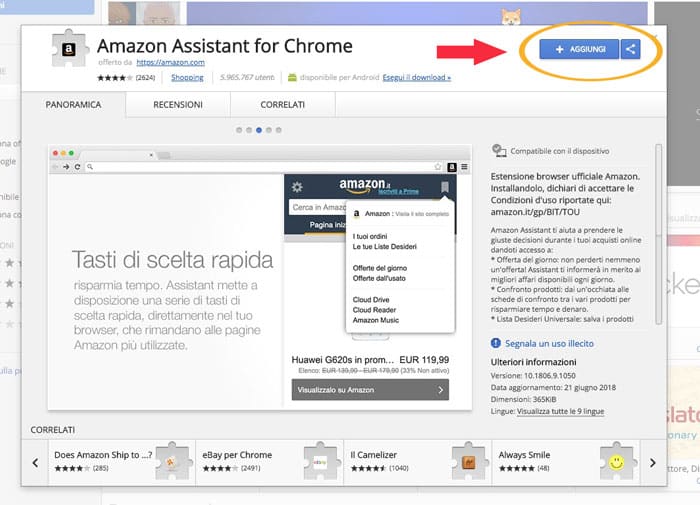The image size is (700, 505).
Task: Click the hamburger menu icon in preview browser
Action: click(x=464, y=167)
